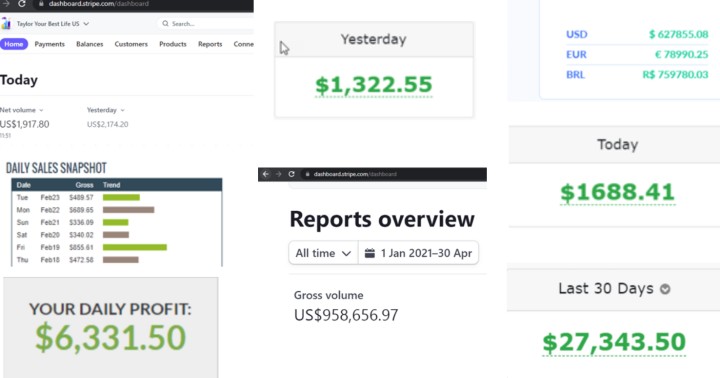This screenshot has width=720, height=378.
Task: Go to the Balances tab
Action: point(90,44)
